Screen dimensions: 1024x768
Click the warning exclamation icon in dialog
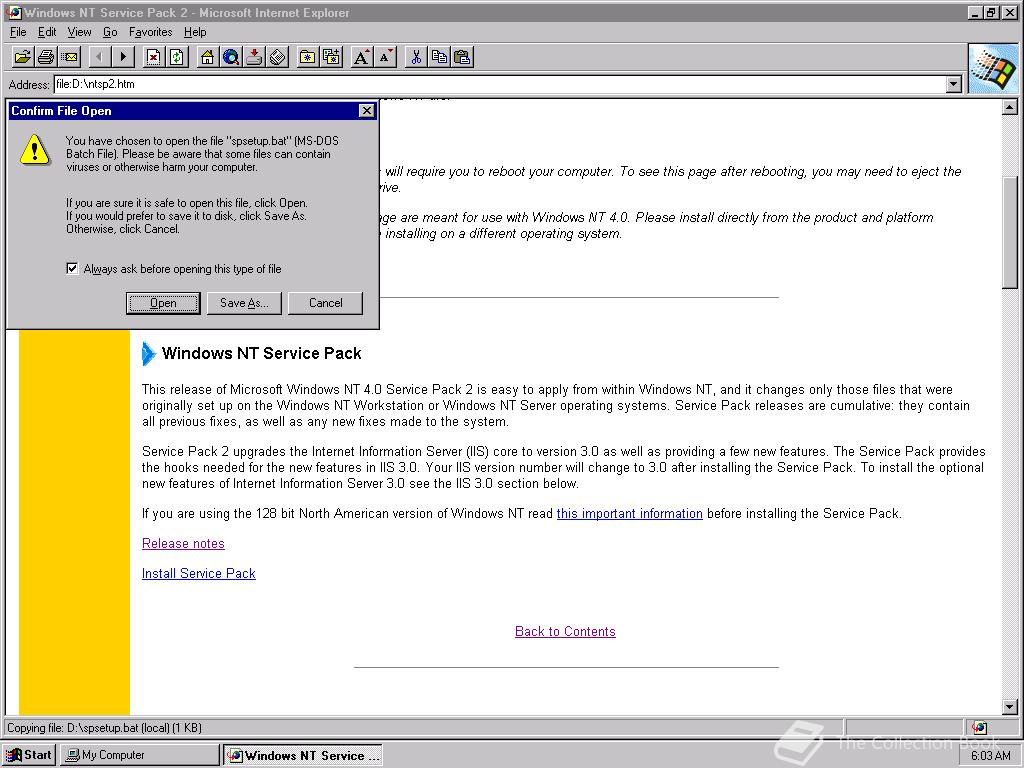(35, 150)
